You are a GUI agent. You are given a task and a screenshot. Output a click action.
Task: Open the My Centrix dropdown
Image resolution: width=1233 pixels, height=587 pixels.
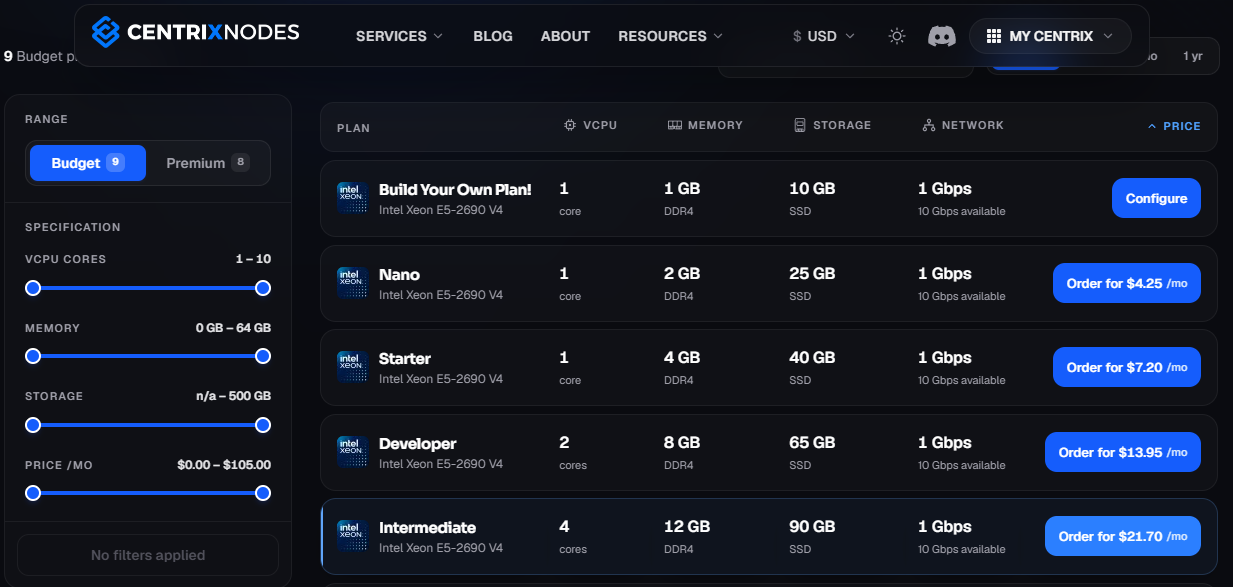coord(1050,36)
